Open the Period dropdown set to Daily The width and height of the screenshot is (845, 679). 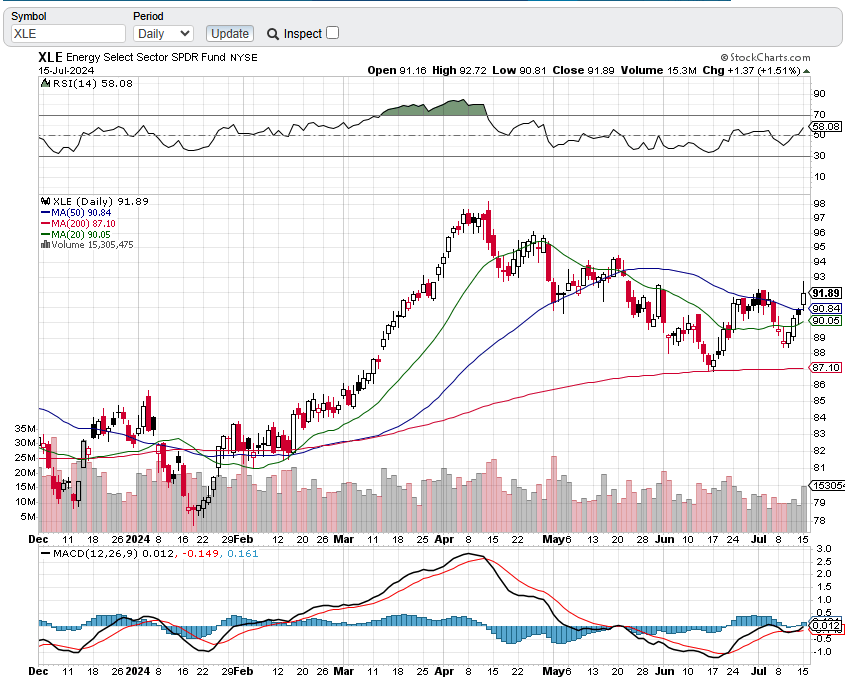click(x=163, y=33)
